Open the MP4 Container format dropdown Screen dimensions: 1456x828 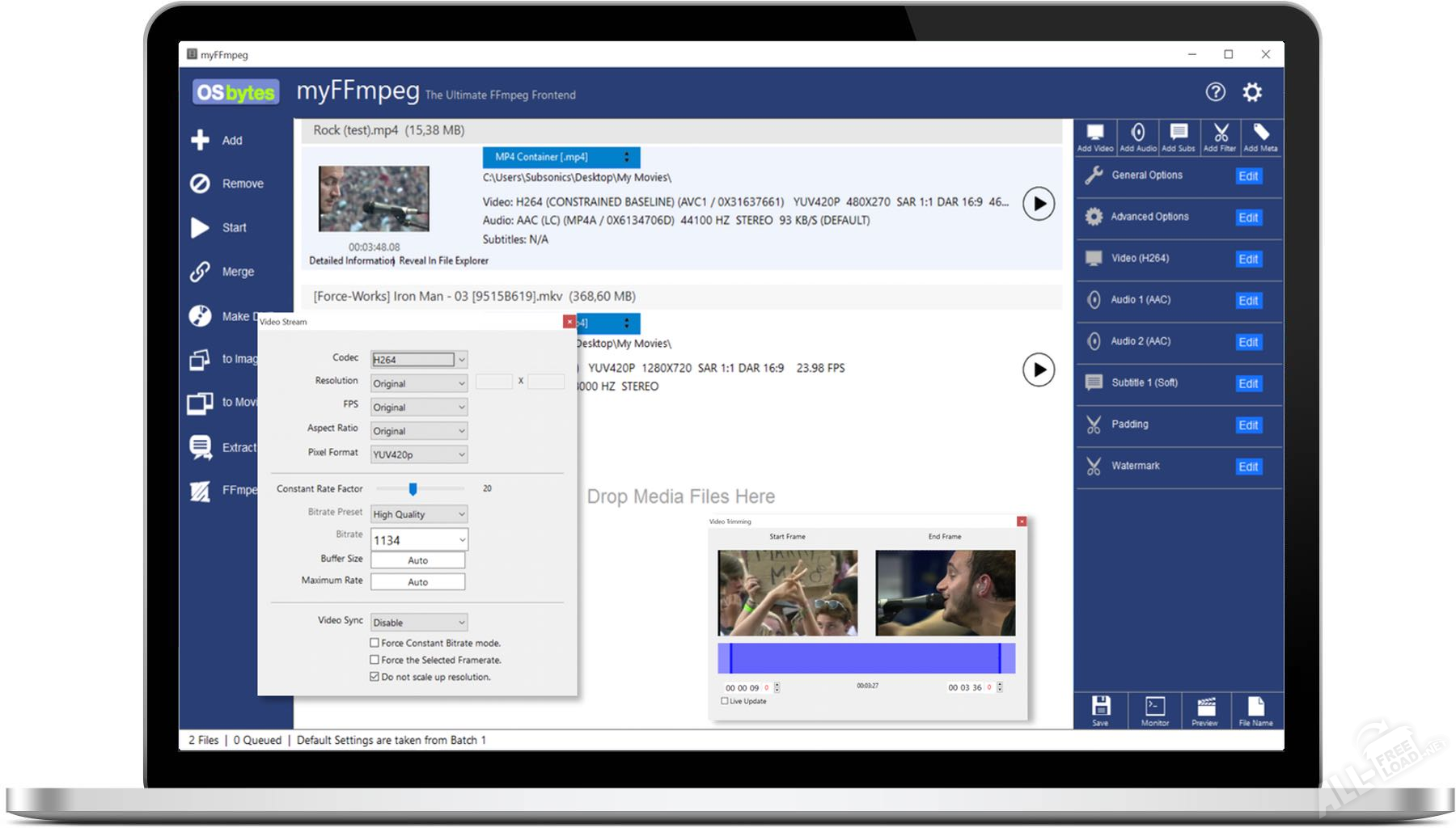(561, 157)
